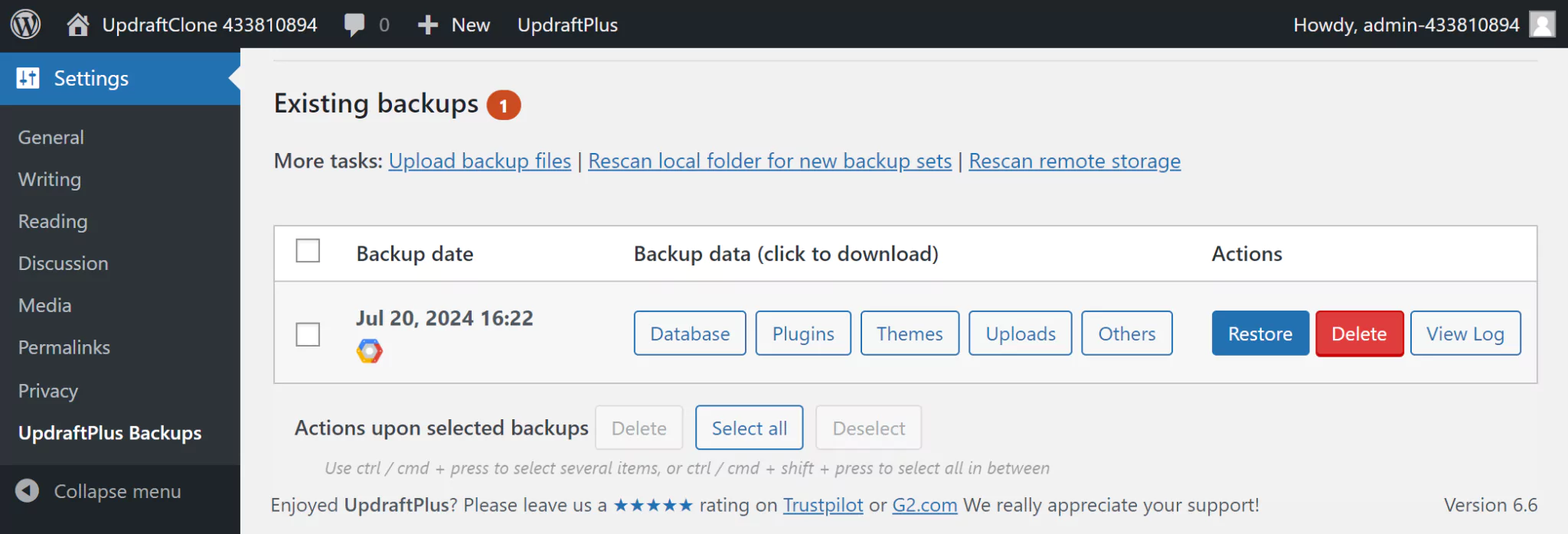The image size is (1568, 534).
Task: Click Upload backup files link
Action: (479, 161)
